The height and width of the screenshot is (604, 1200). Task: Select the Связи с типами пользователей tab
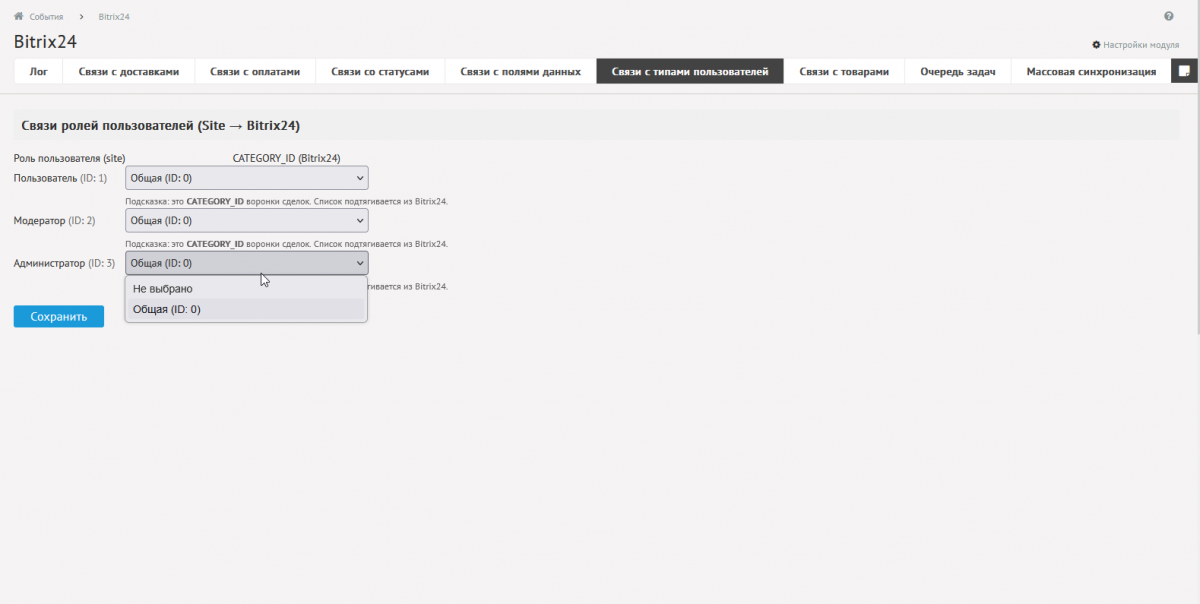click(689, 71)
